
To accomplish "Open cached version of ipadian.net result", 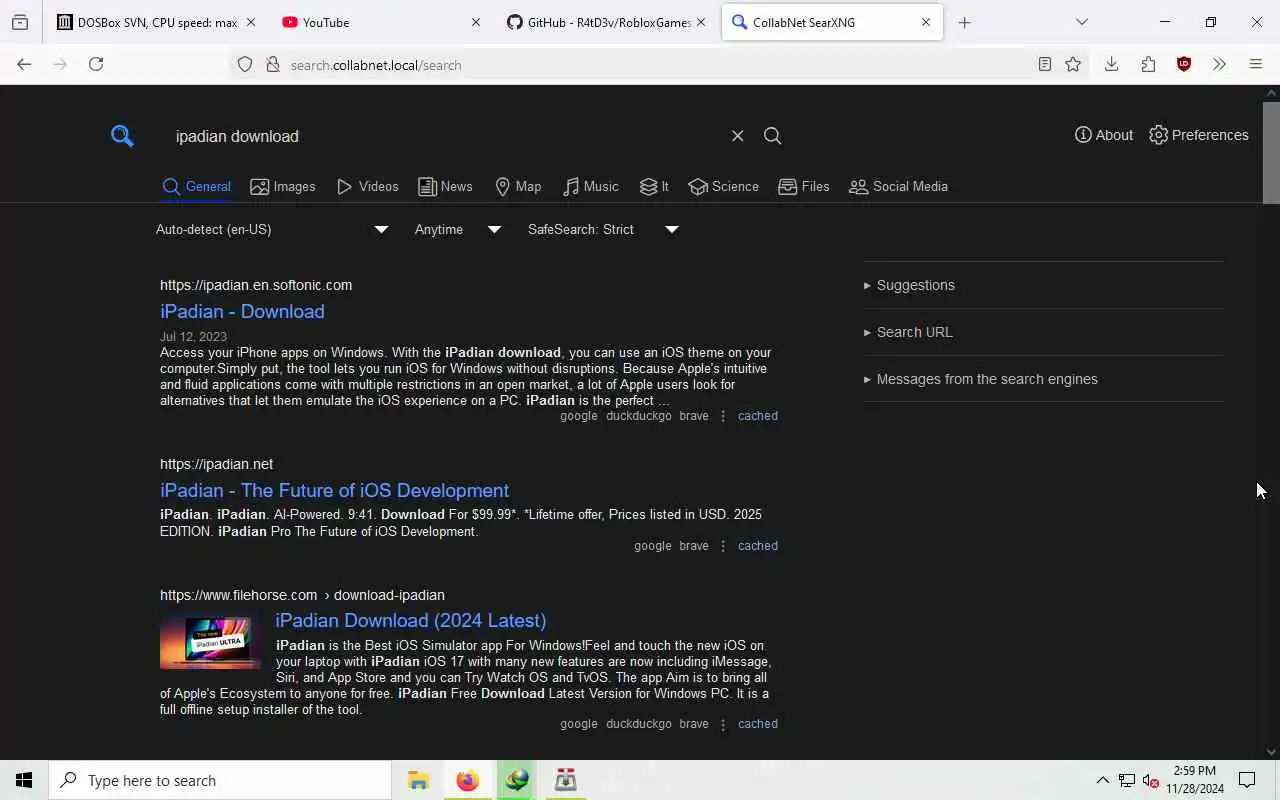I will [757, 546].
